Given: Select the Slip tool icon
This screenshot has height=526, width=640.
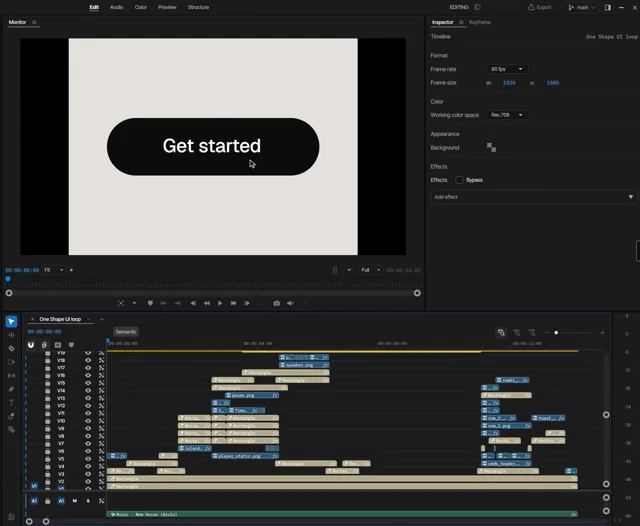Looking at the screenshot, I should pyautogui.click(x=11, y=375).
